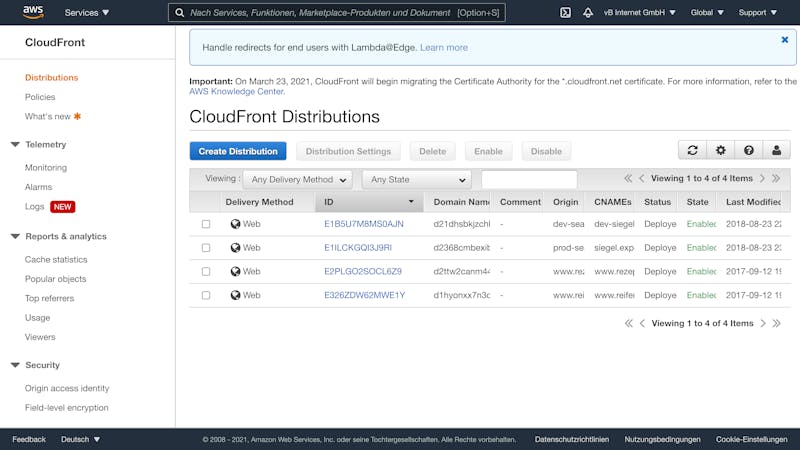Sort table by ID column
The width and height of the screenshot is (800, 450).
(x=369, y=202)
